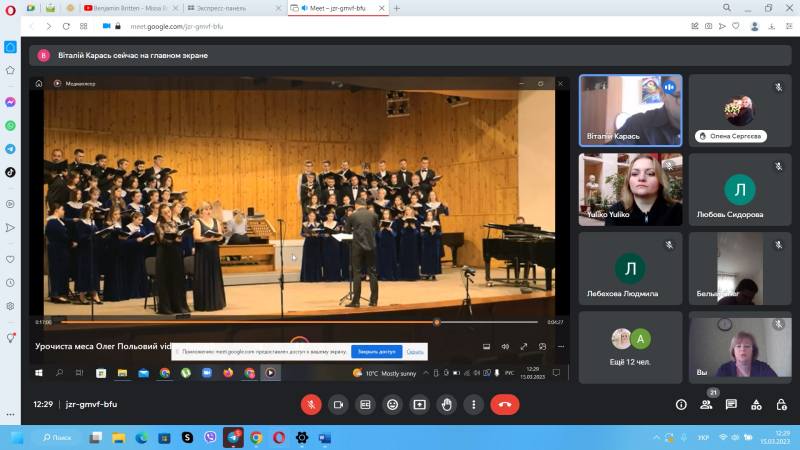Open media player more options dots
Screen dimensions: 800x450
tap(561, 346)
